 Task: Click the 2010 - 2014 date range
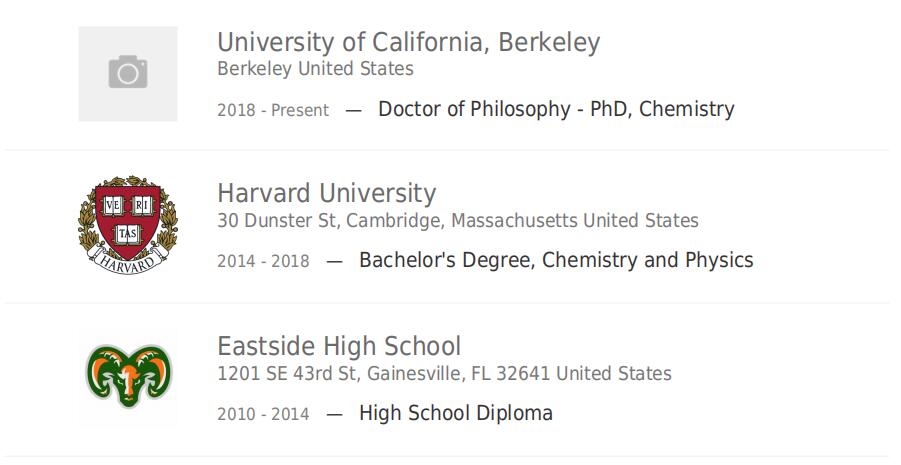(263, 414)
